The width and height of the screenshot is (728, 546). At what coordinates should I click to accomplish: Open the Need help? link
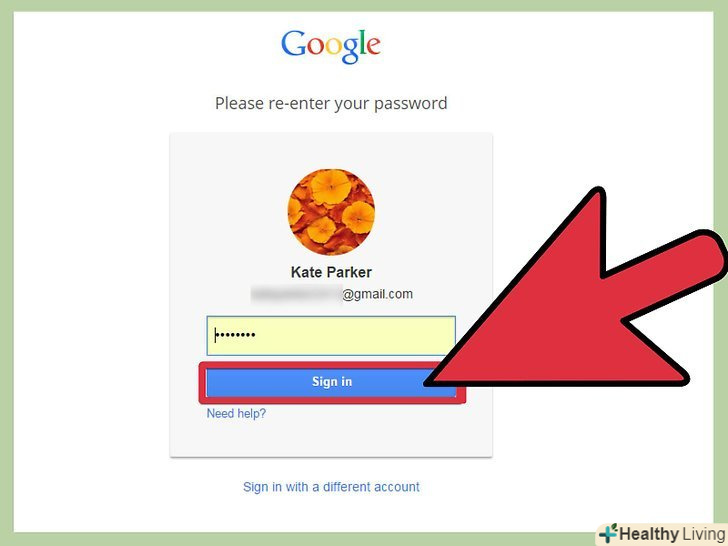[236, 413]
